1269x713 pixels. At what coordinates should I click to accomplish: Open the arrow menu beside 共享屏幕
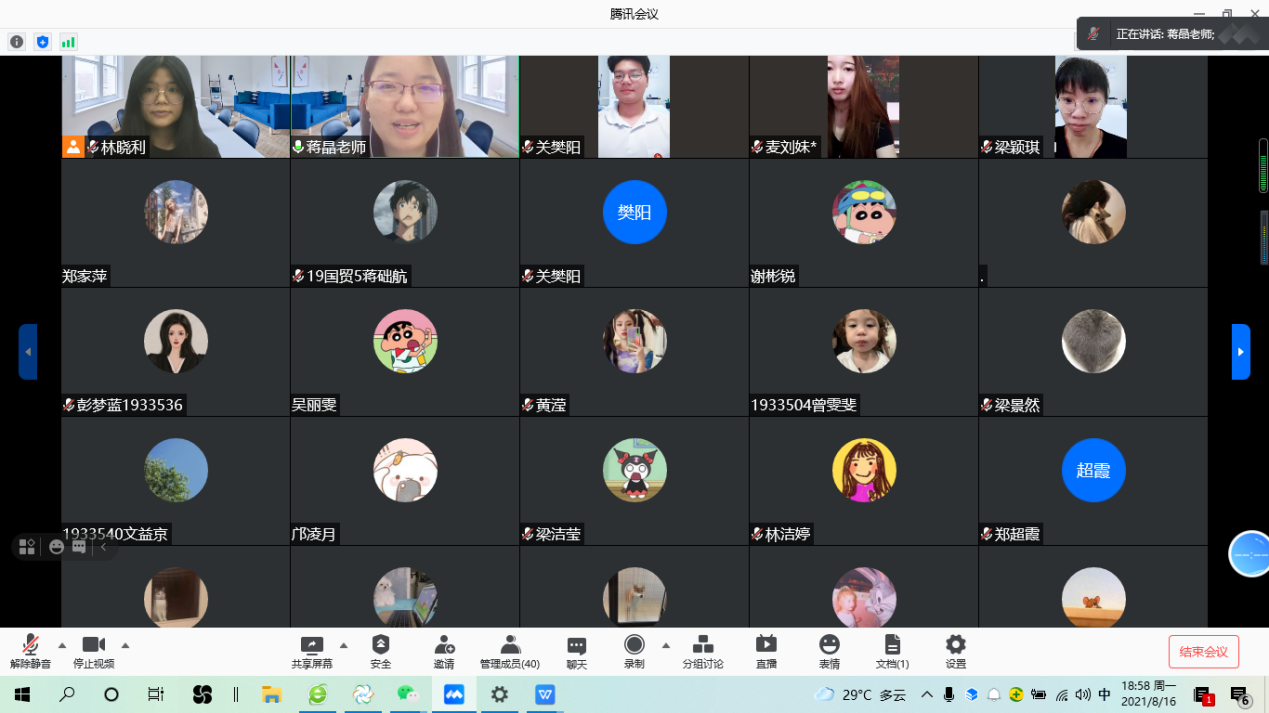[x=344, y=645]
